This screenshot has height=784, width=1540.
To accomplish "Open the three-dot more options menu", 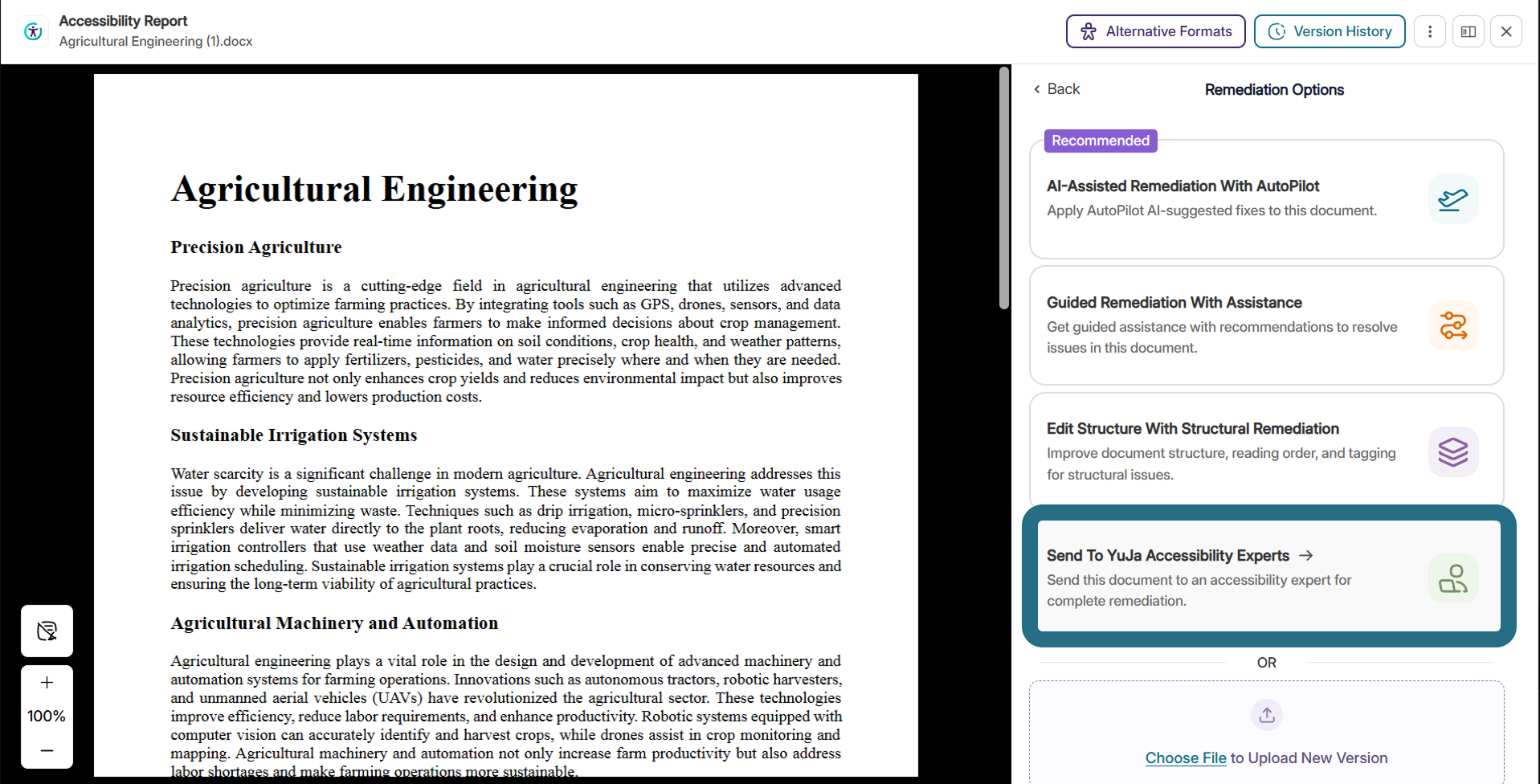I will [1430, 31].
